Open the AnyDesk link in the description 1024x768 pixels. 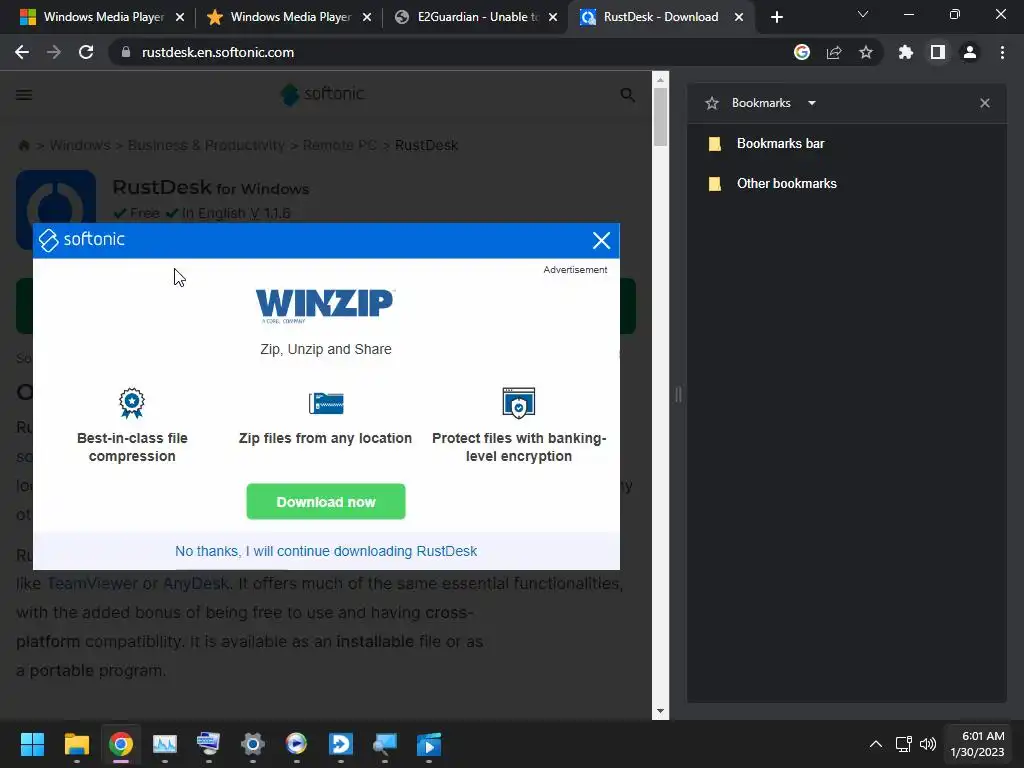195,583
